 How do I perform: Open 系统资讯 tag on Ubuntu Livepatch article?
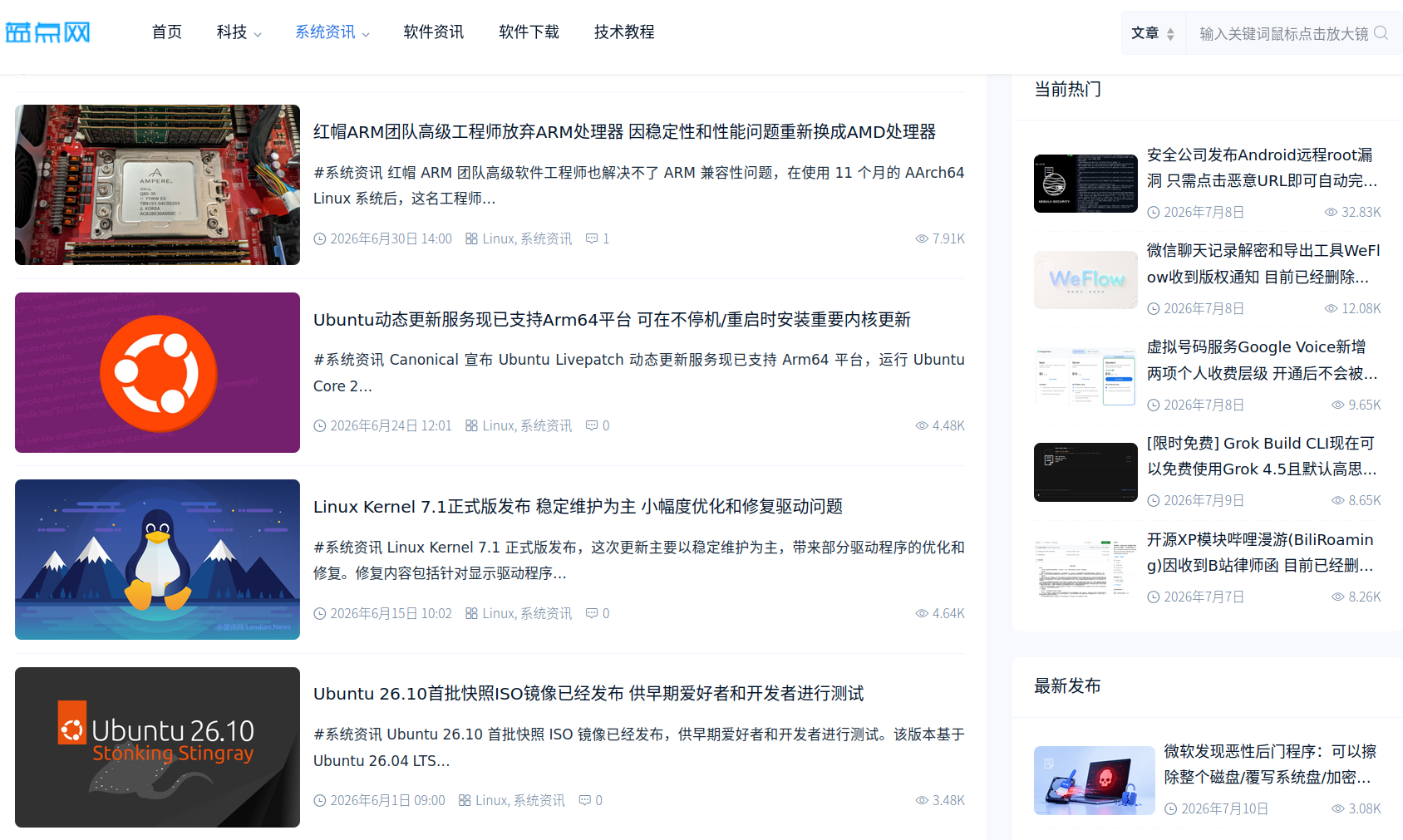tap(546, 425)
